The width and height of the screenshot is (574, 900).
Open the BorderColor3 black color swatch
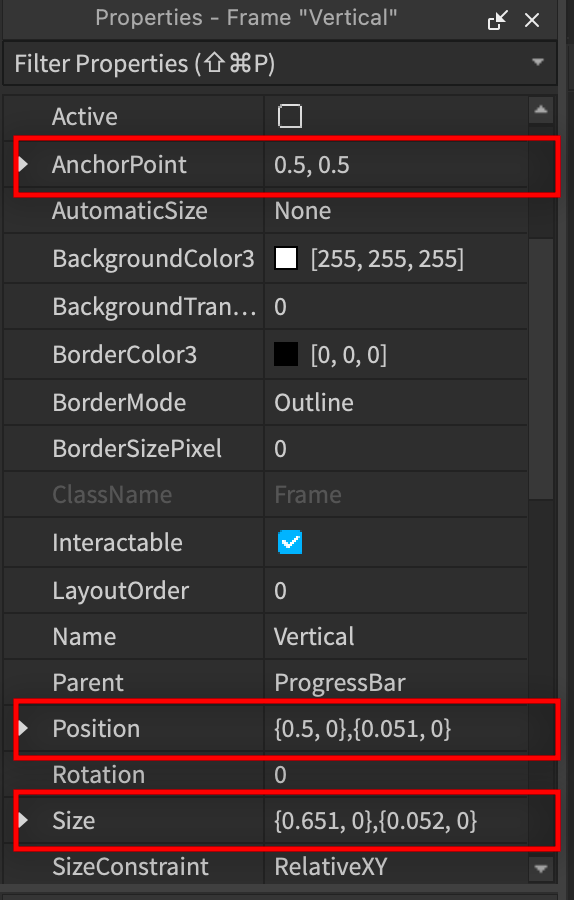[286, 354]
